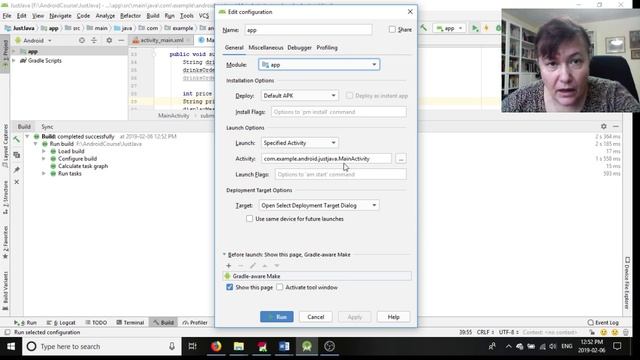The height and width of the screenshot is (360, 640).
Task: Click the project panel settings gear icon
Action: click(109, 40)
